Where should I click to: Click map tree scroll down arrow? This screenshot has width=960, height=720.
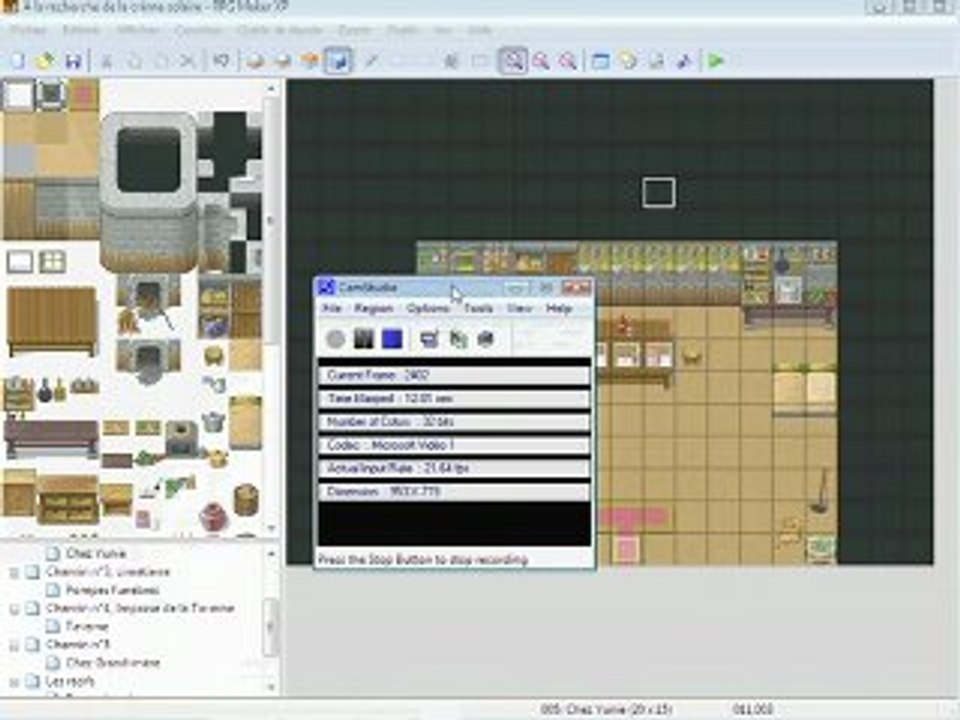click(x=271, y=686)
